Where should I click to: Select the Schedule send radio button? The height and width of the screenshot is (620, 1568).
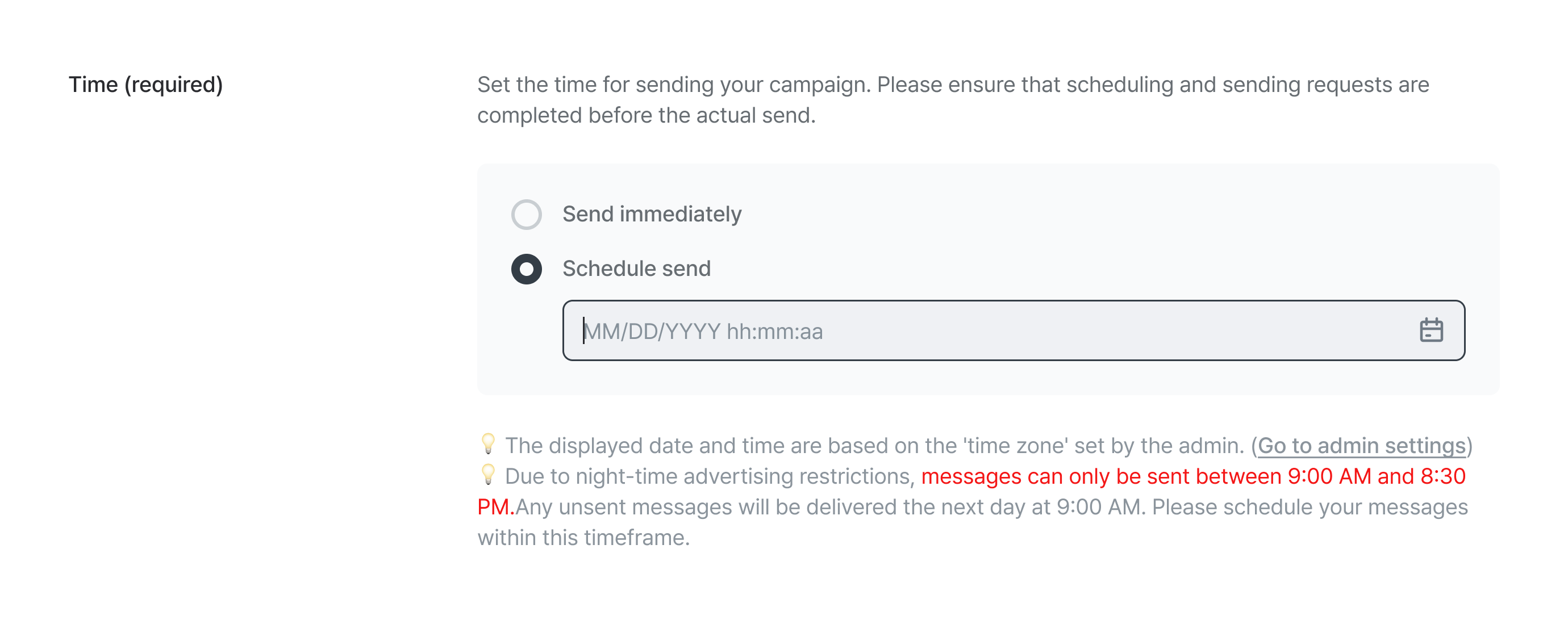pyautogui.click(x=527, y=269)
